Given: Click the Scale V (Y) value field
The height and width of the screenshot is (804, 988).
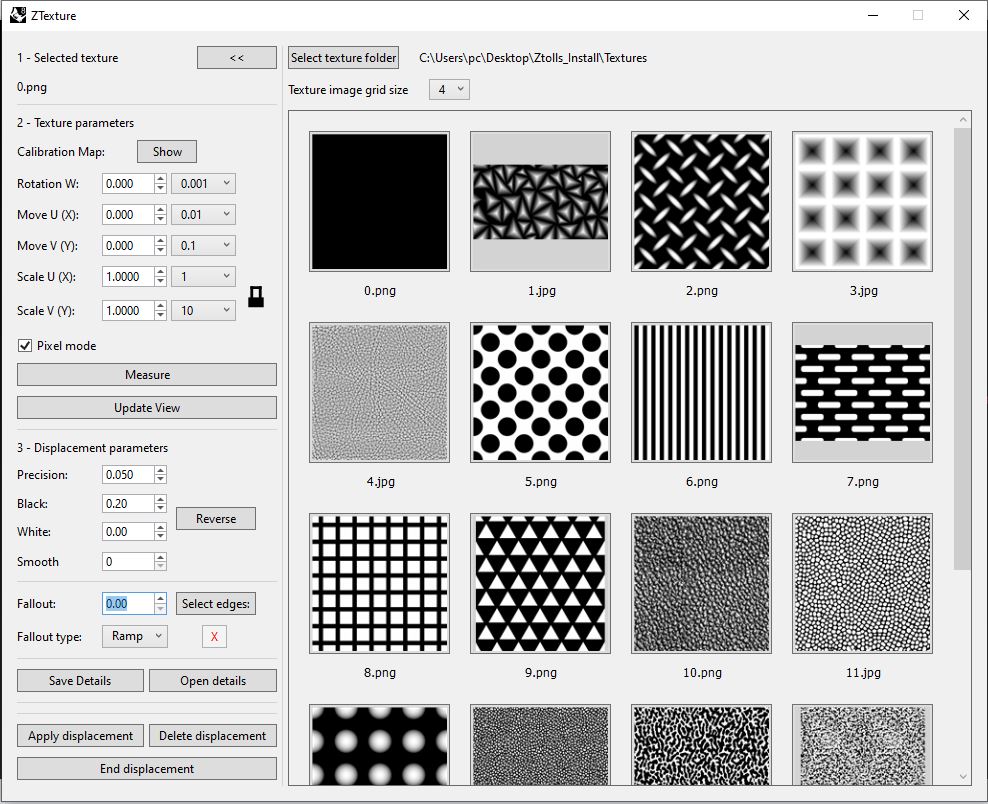Looking at the screenshot, I should click(128, 310).
